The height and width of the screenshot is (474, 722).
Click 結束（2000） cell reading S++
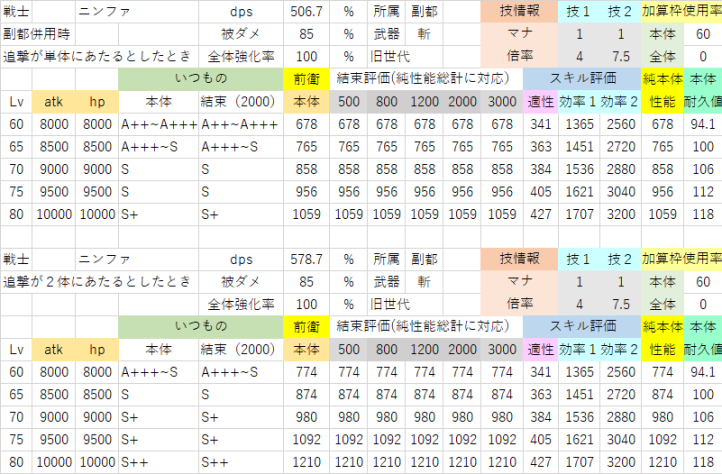pos(241,462)
